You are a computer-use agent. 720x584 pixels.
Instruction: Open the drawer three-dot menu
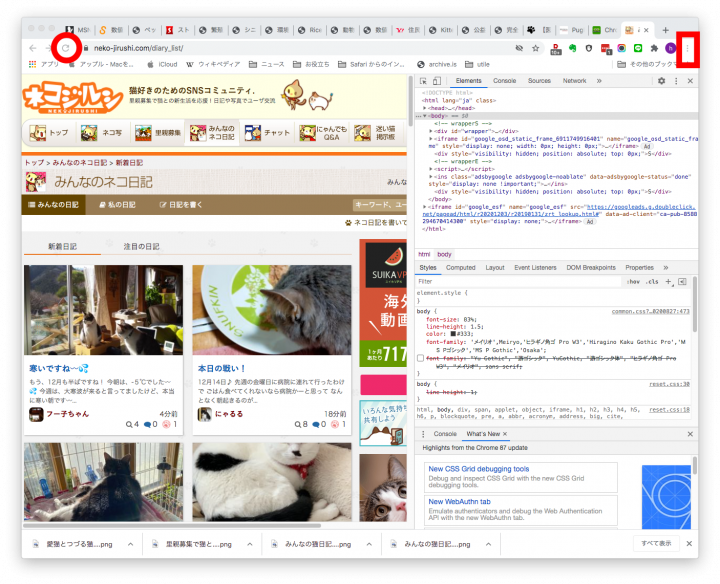coord(423,434)
